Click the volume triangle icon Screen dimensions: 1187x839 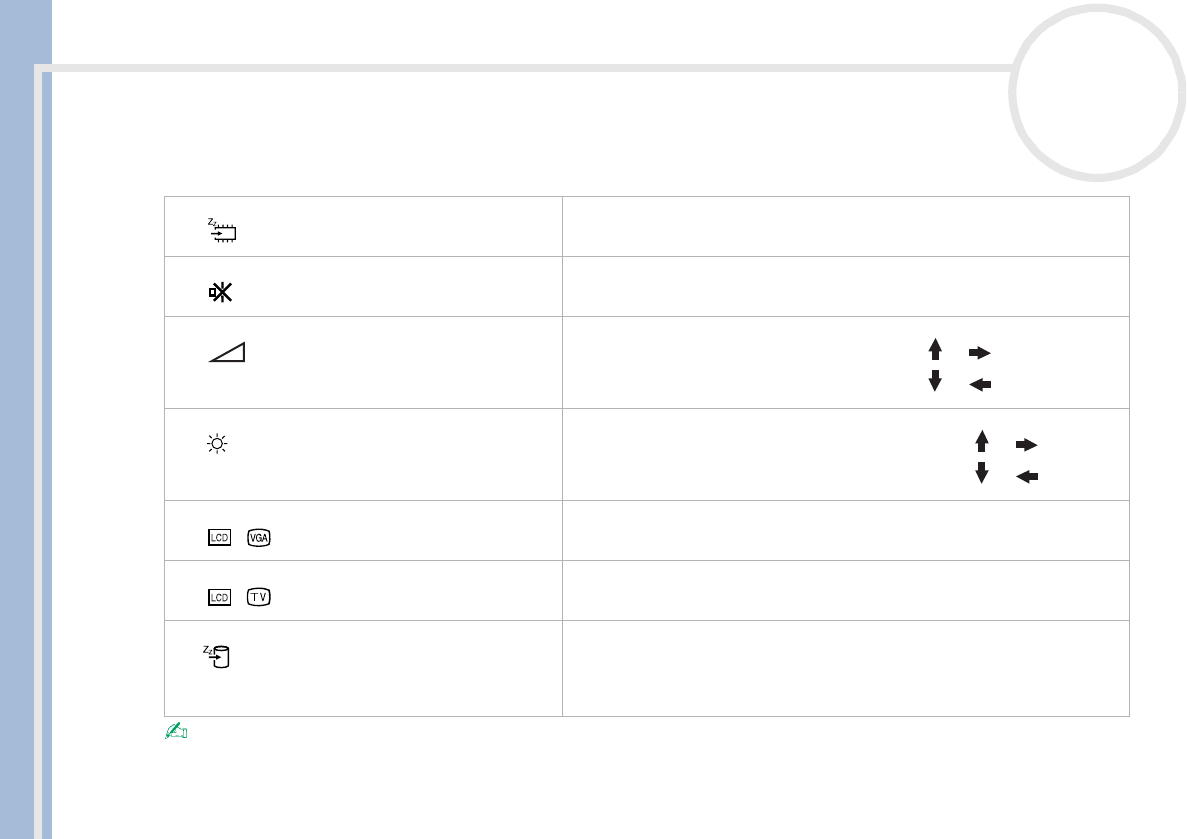coord(228,352)
